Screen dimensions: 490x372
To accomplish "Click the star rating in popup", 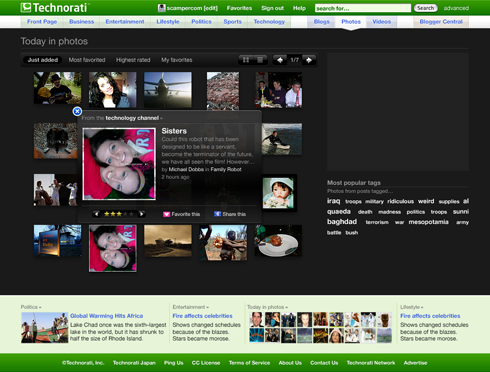I will point(119,214).
